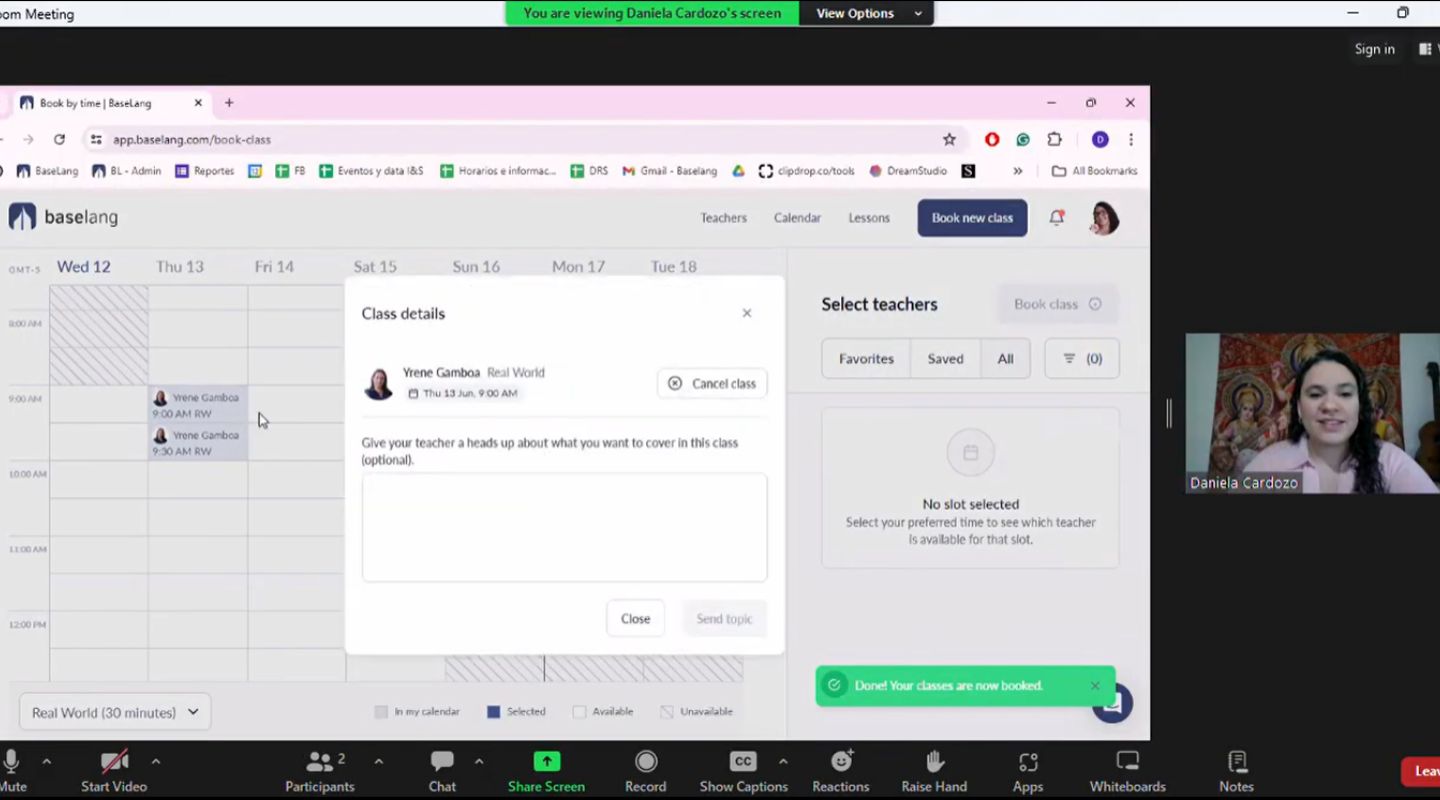Image resolution: width=1440 pixels, height=800 pixels.
Task: Select the Saved teachers tab
Action: pyautogui.click(x=945, y=359)
